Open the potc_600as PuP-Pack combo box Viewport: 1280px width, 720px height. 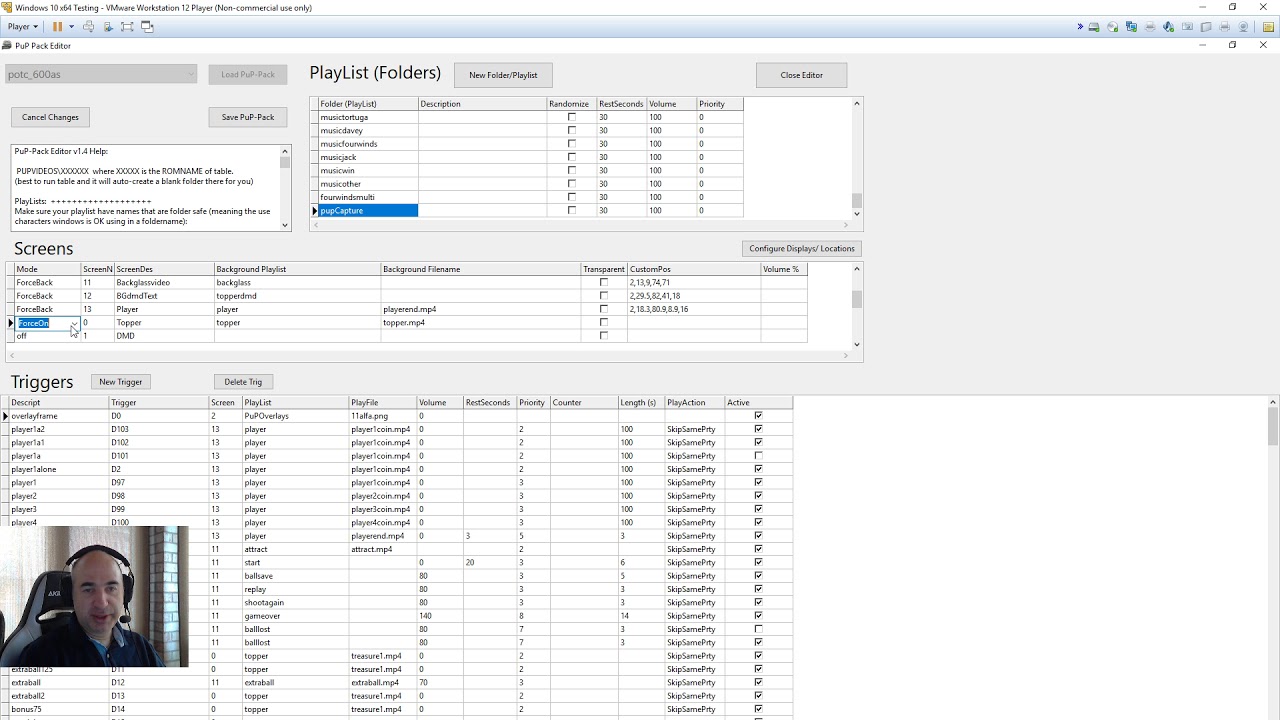pyautogui.click(x=101, y=74)
